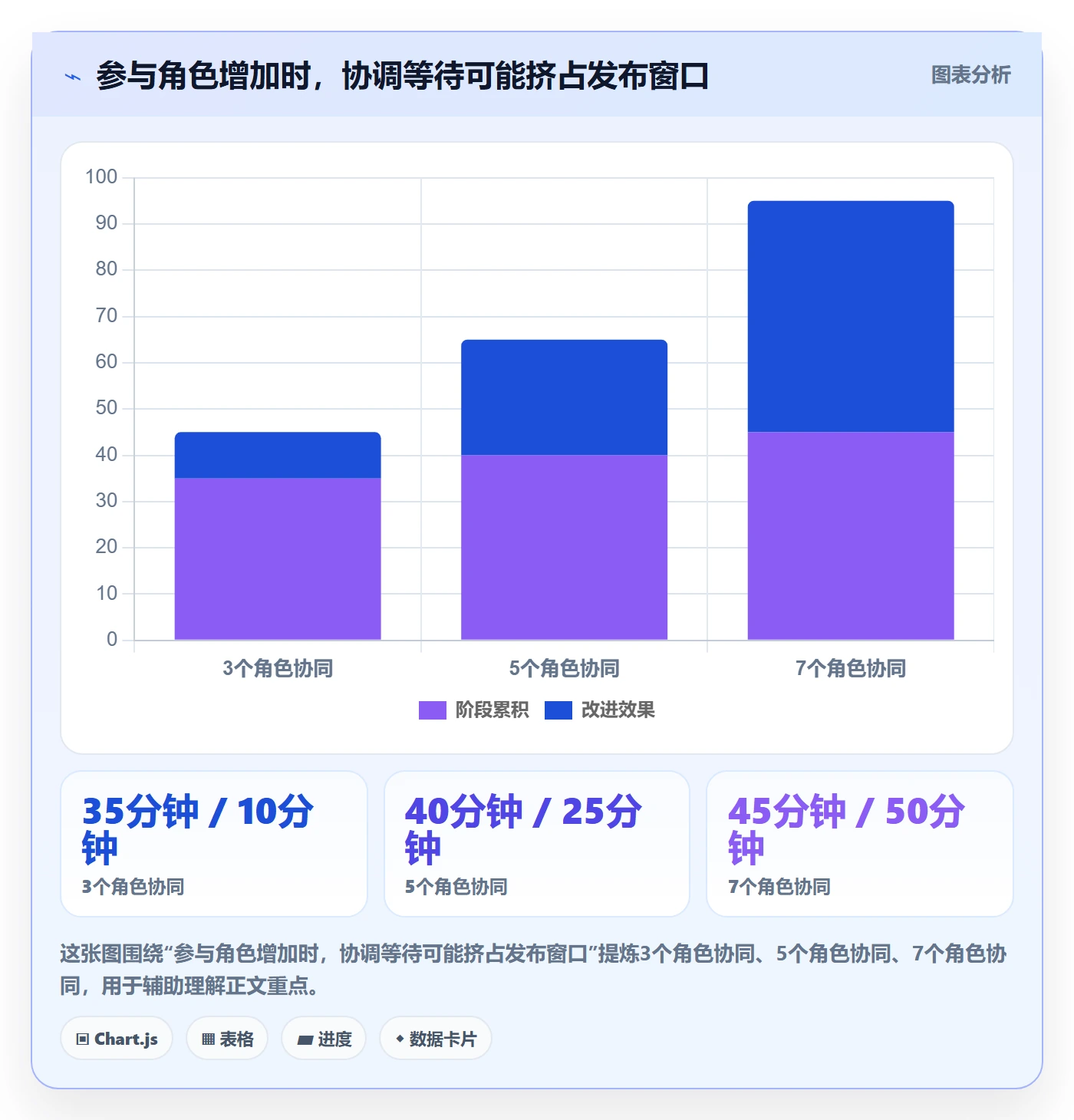Click the purple bar segment for 5个角色协同
Screen dimensions: 1074x1120
coord(564,547)
